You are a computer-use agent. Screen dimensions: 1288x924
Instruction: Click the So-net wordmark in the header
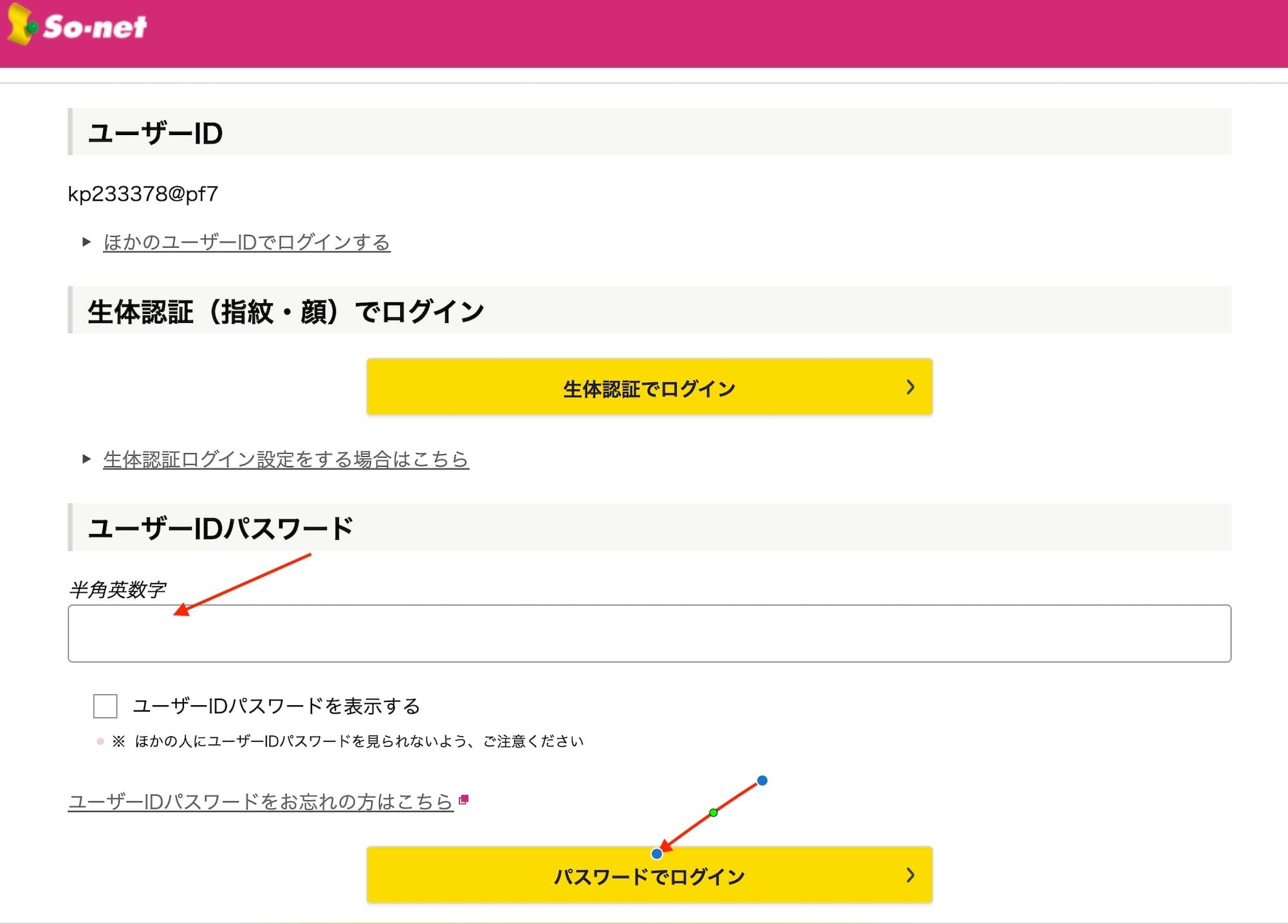[x=95, y=27]
